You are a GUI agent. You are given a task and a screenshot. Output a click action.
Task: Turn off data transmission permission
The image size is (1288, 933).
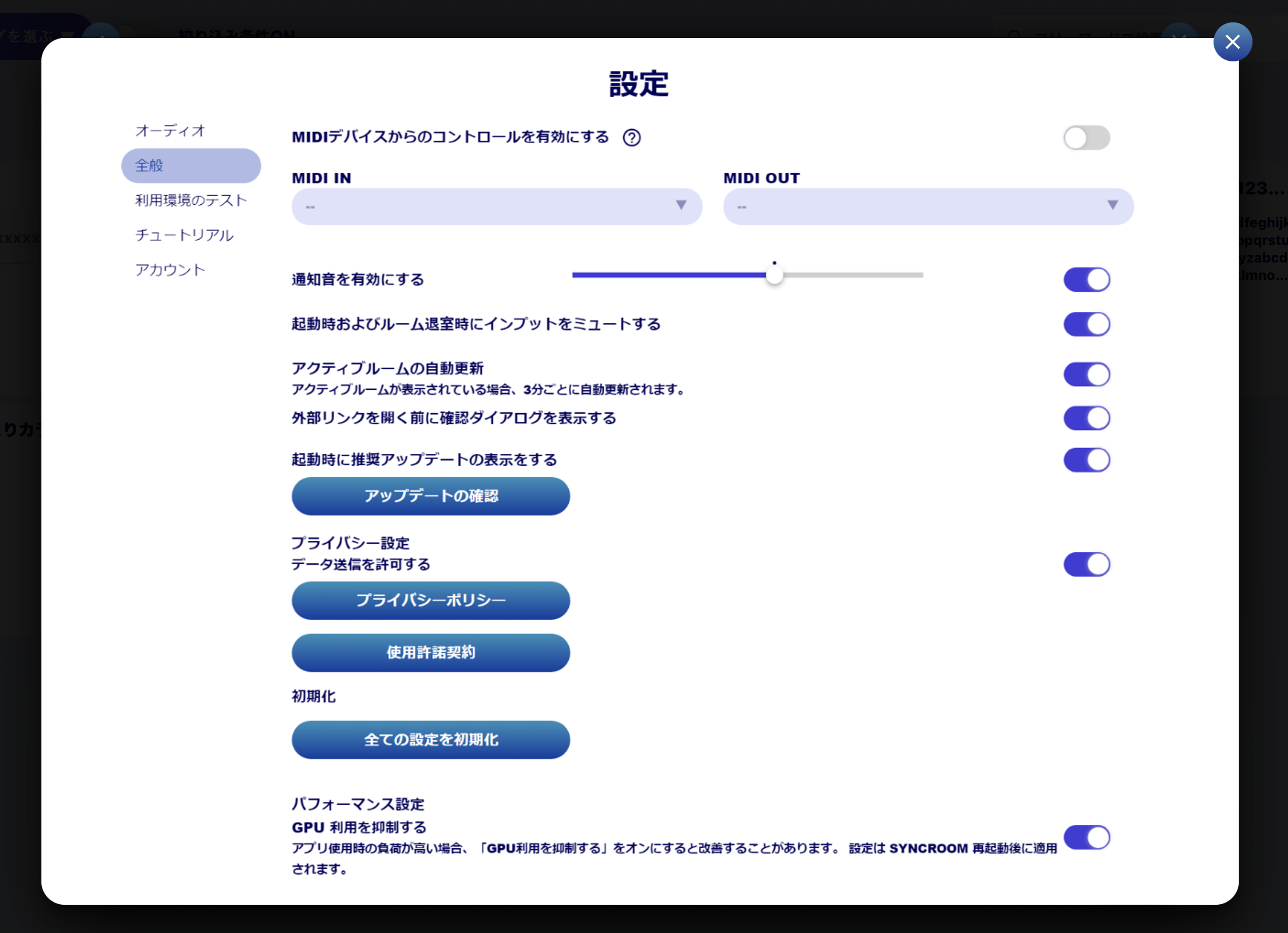(x=1086, y=564)
